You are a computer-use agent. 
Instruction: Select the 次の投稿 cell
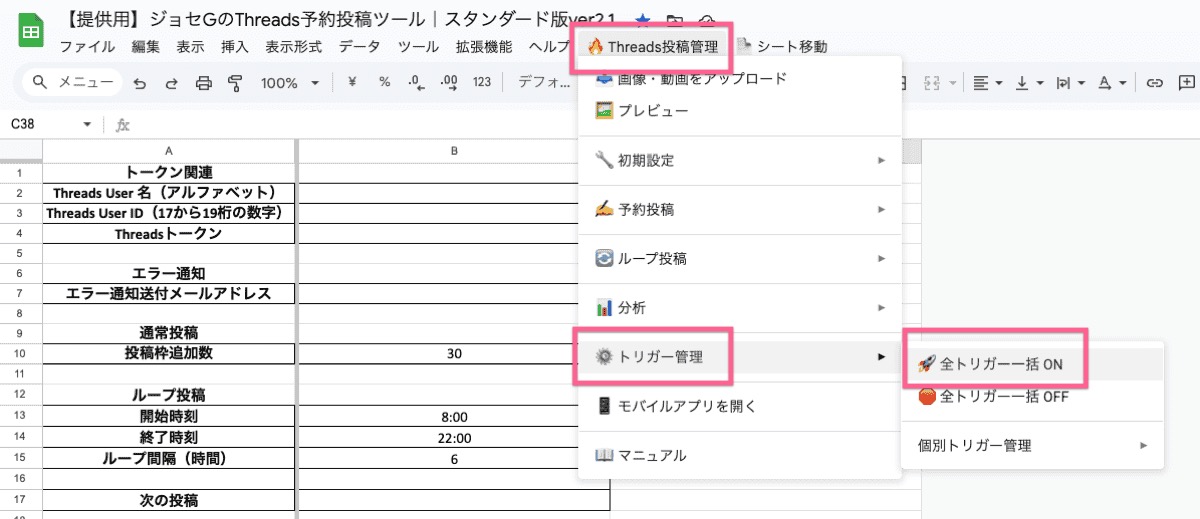pos(169,500)
